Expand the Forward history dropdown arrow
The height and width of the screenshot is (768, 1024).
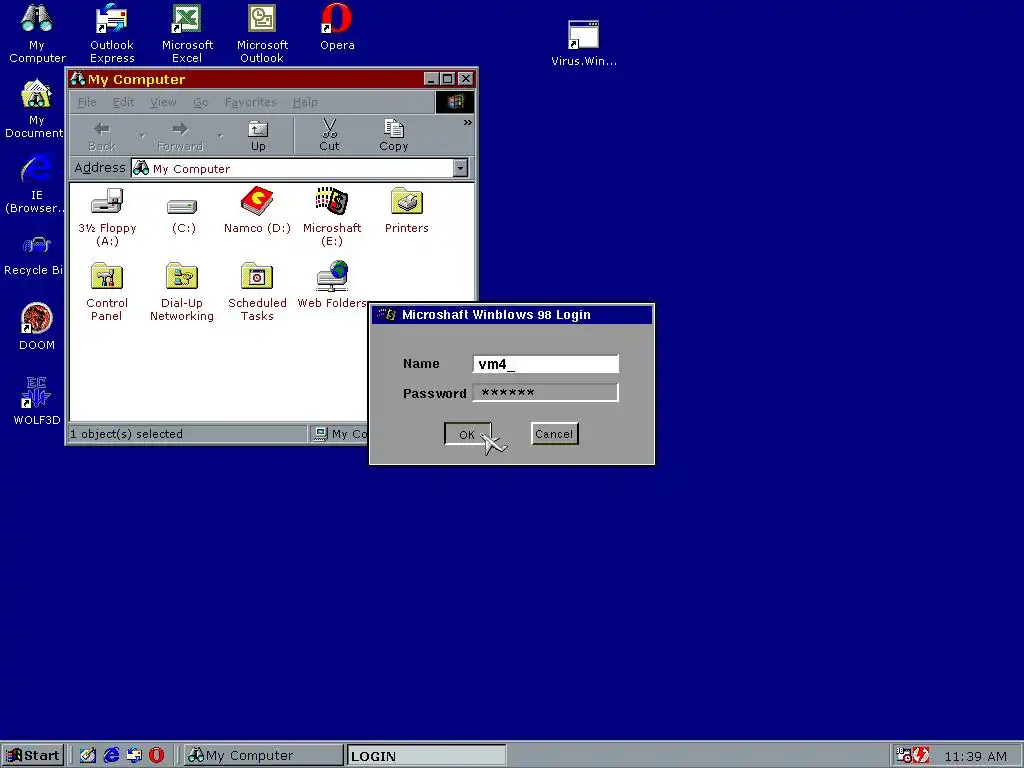point(220,136)
